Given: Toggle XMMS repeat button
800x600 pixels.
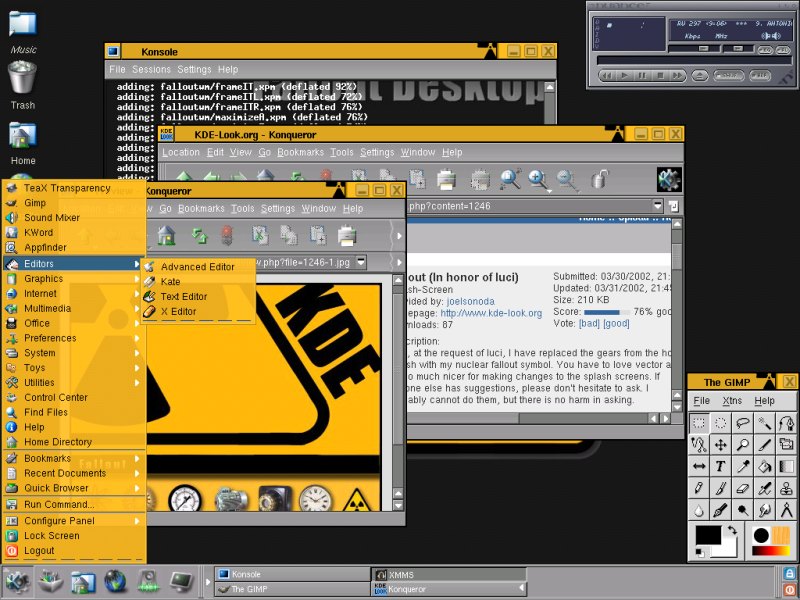Looking at the screenshot, I should (x=760, y=76).
